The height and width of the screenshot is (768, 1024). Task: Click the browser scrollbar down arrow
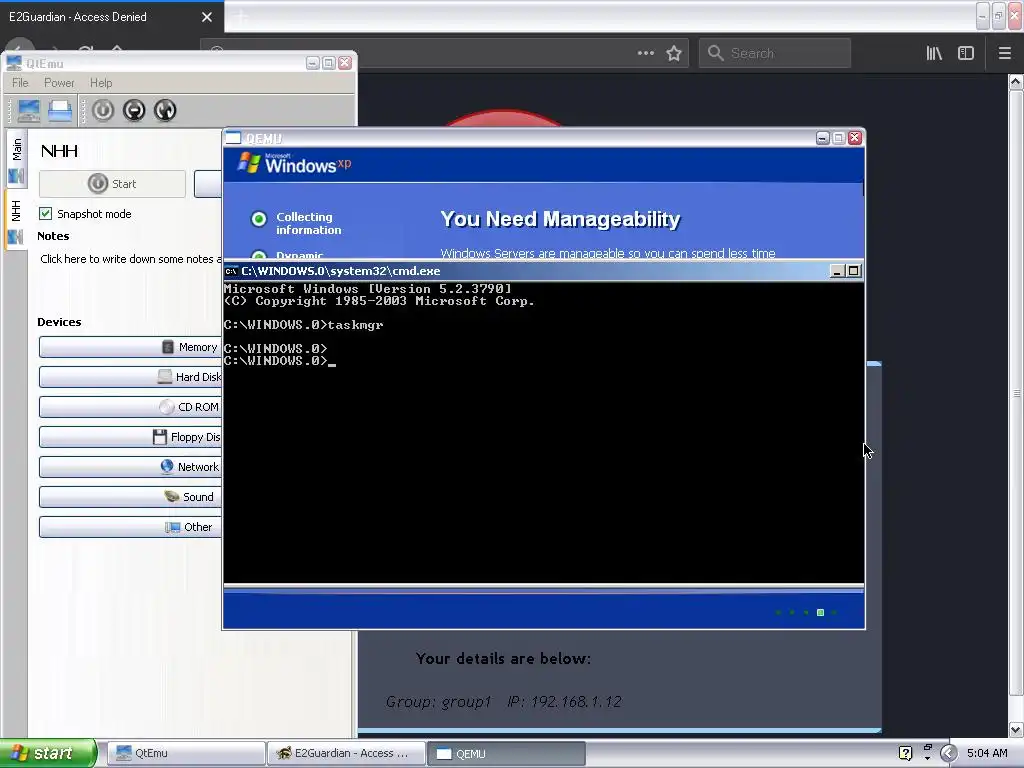click(1016, 729)
